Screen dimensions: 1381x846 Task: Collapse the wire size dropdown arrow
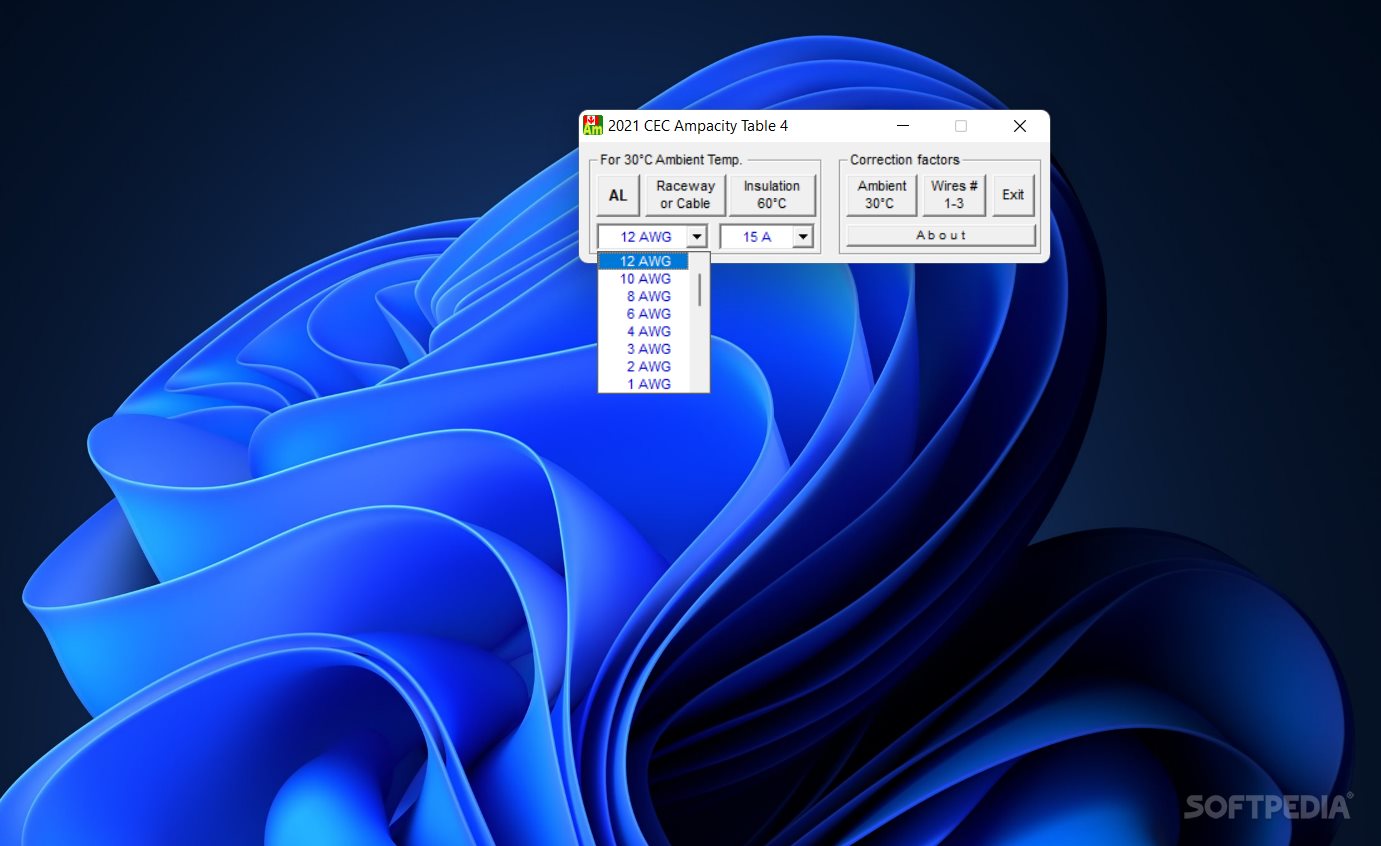tap(697, 237)
